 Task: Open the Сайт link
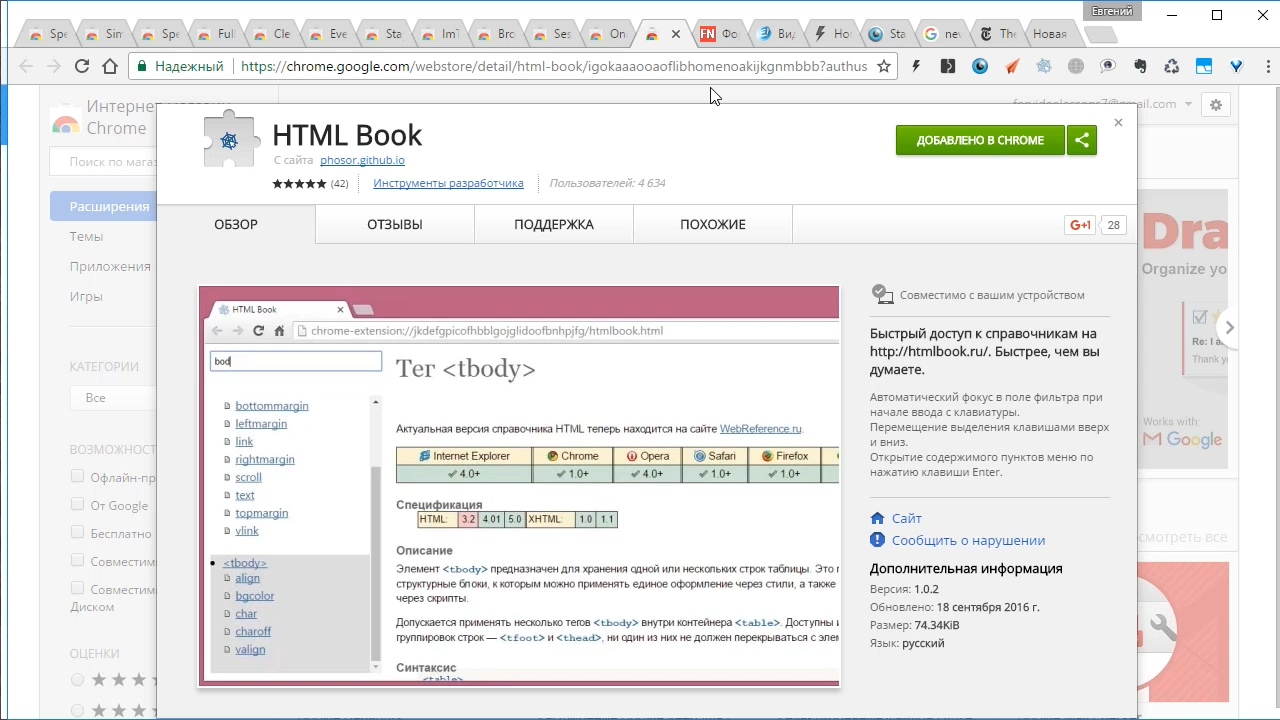pyautogui.click(x=906, y=518)
